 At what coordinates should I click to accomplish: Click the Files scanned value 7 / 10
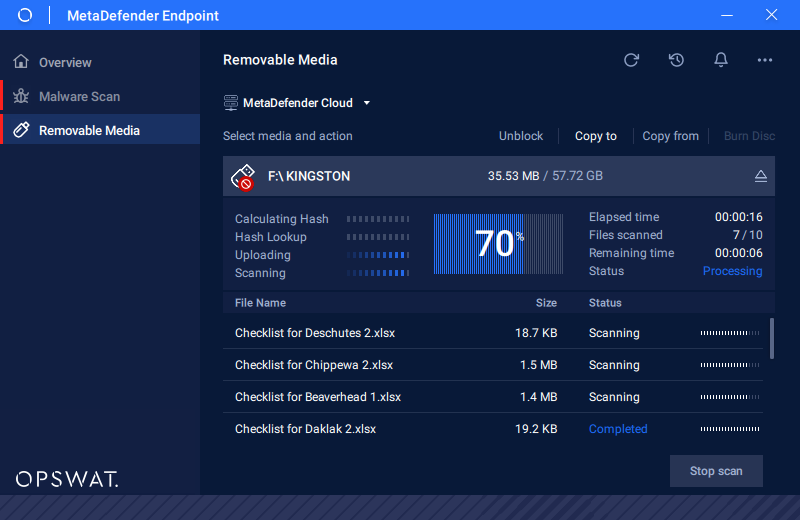[747, 235]
